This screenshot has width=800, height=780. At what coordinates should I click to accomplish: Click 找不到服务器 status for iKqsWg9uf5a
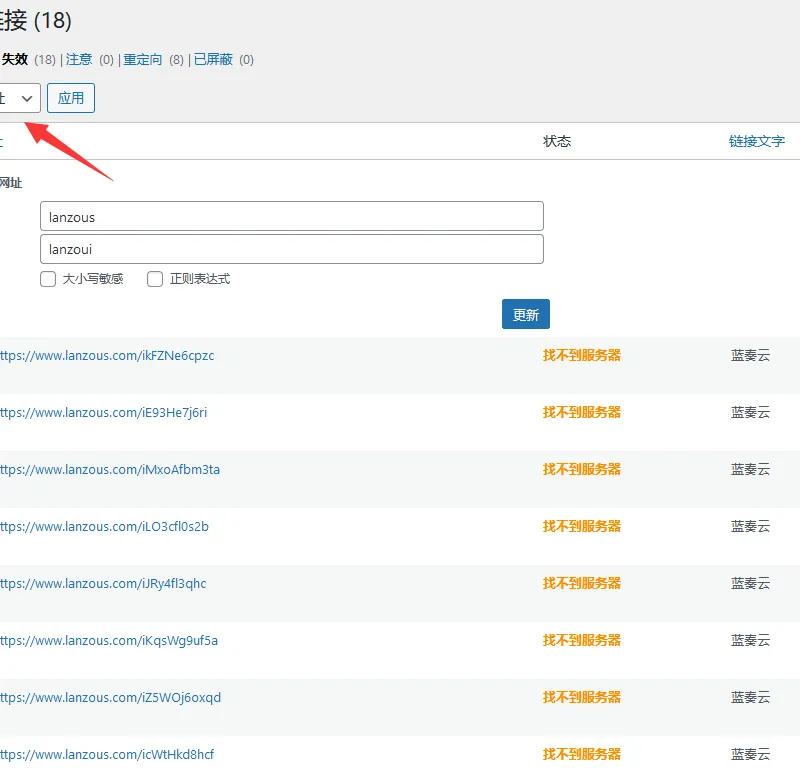pyautogui.click(x=582, y=641)
